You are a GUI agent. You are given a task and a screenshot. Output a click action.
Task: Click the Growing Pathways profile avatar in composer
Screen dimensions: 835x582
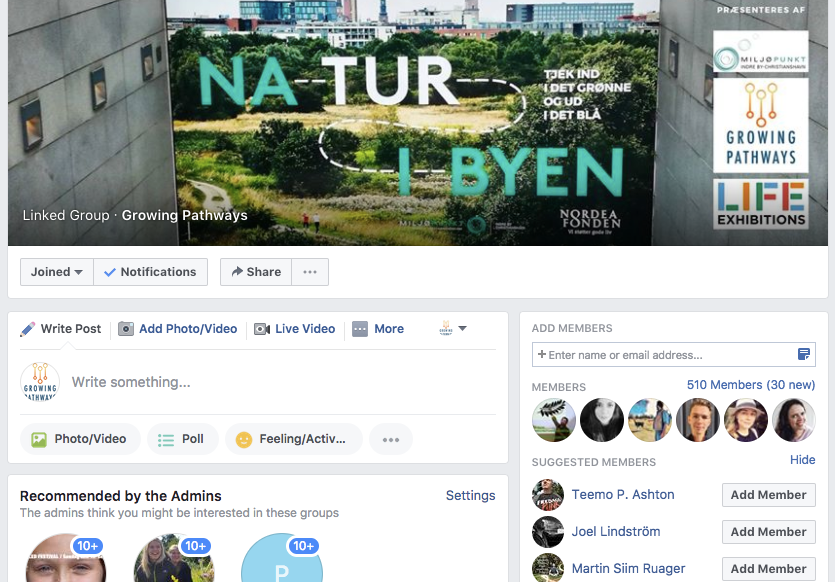[x=40, y=382]
